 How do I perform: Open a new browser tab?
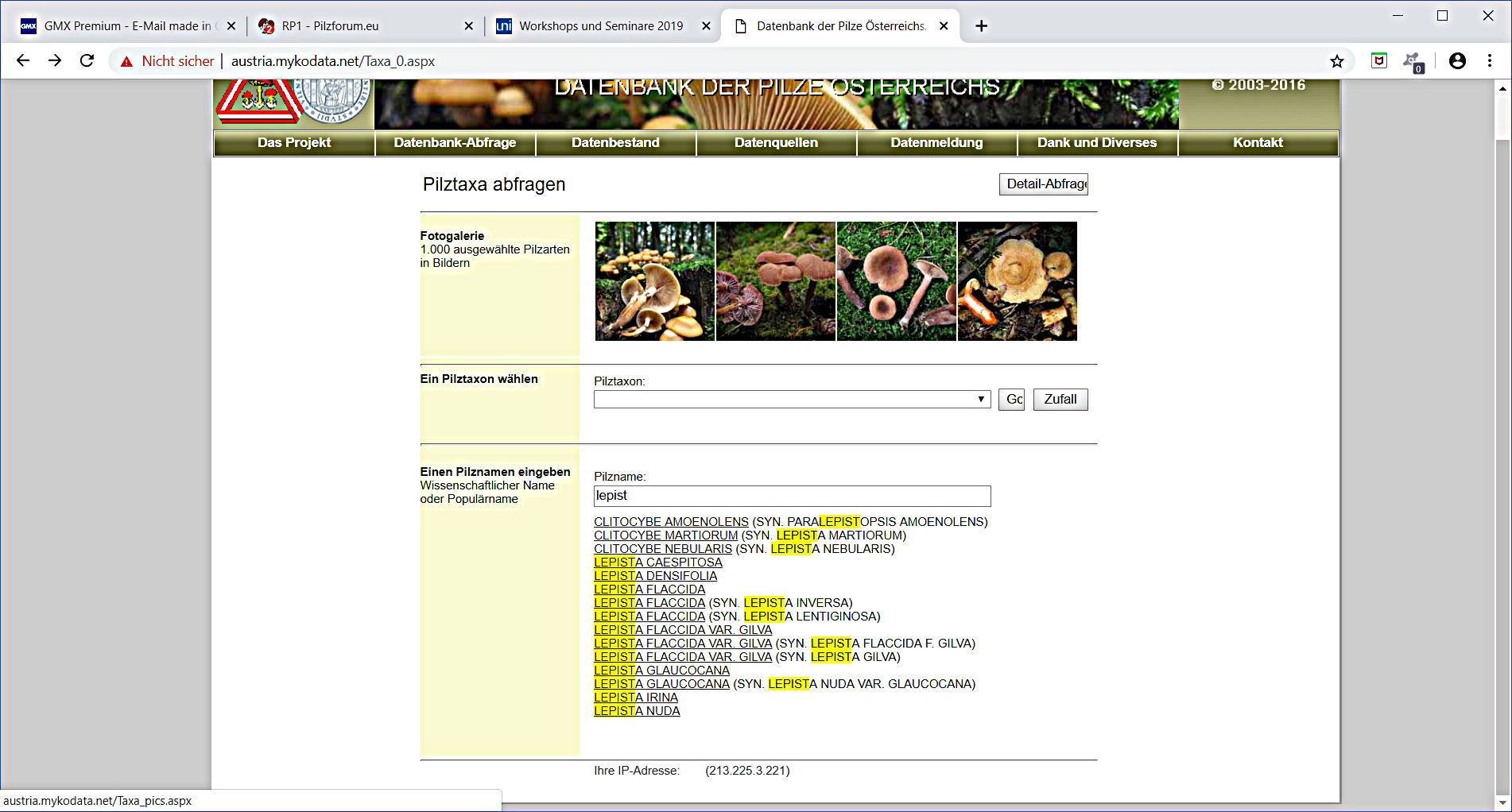tap(981, 26)
